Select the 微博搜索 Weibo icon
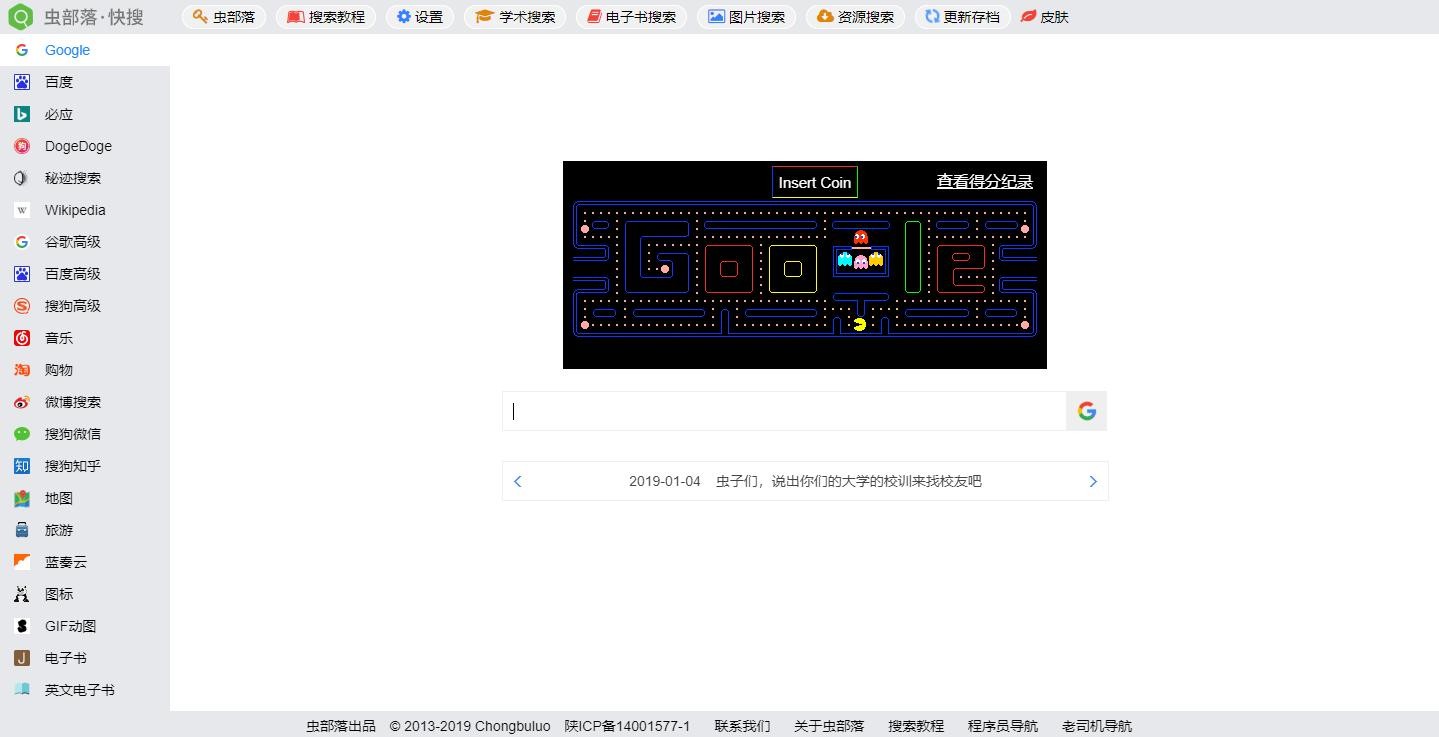This screenshot has width=1439, height=737. point(22,402)
